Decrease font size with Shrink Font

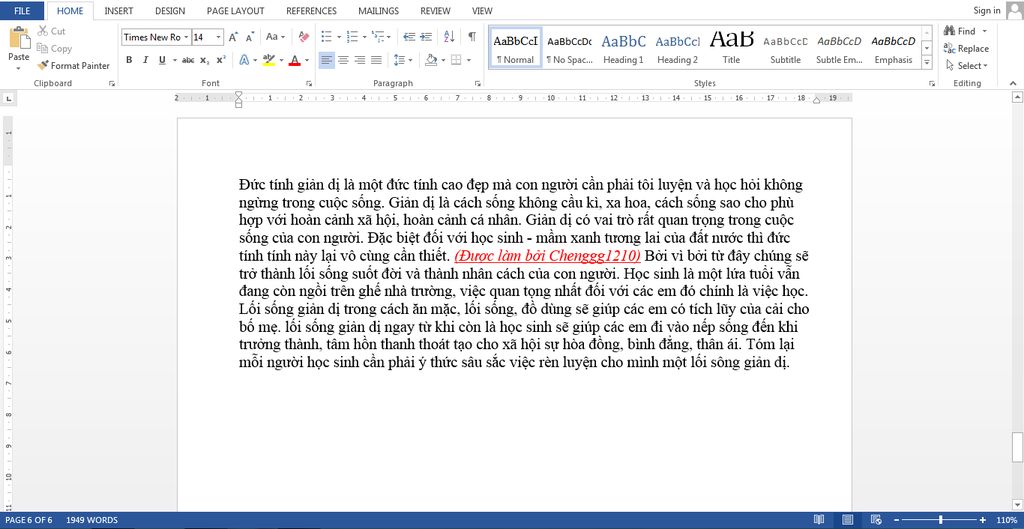(x=249, y=37)
